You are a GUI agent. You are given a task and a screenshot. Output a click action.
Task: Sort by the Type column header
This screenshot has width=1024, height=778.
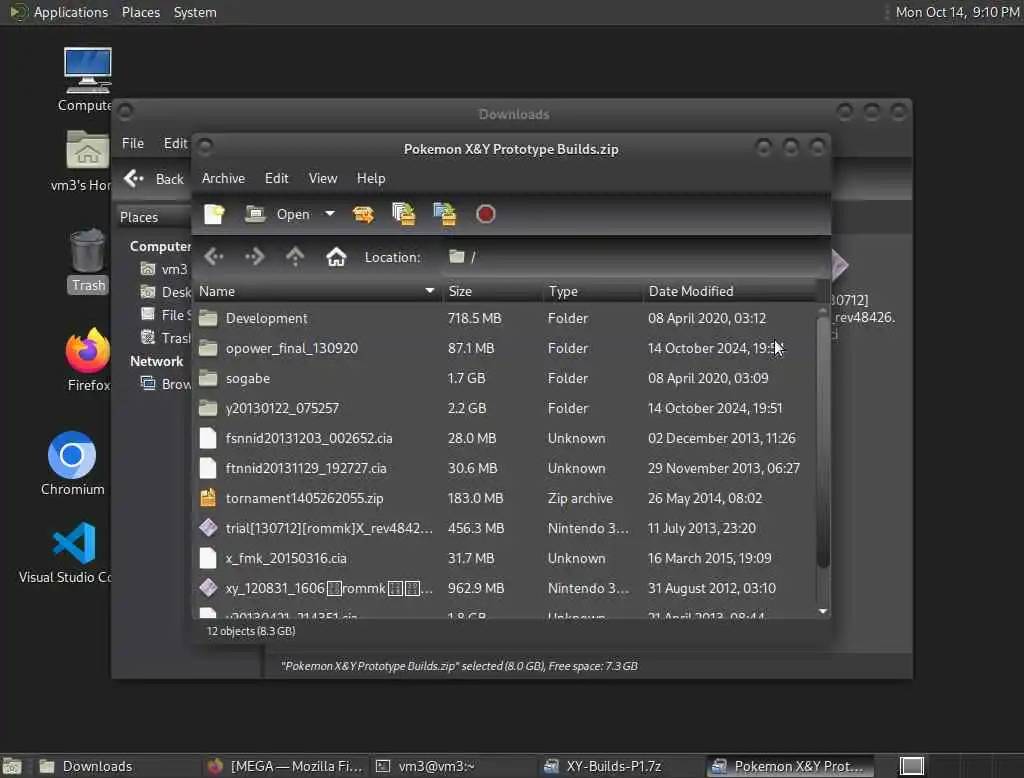[592, 291]
